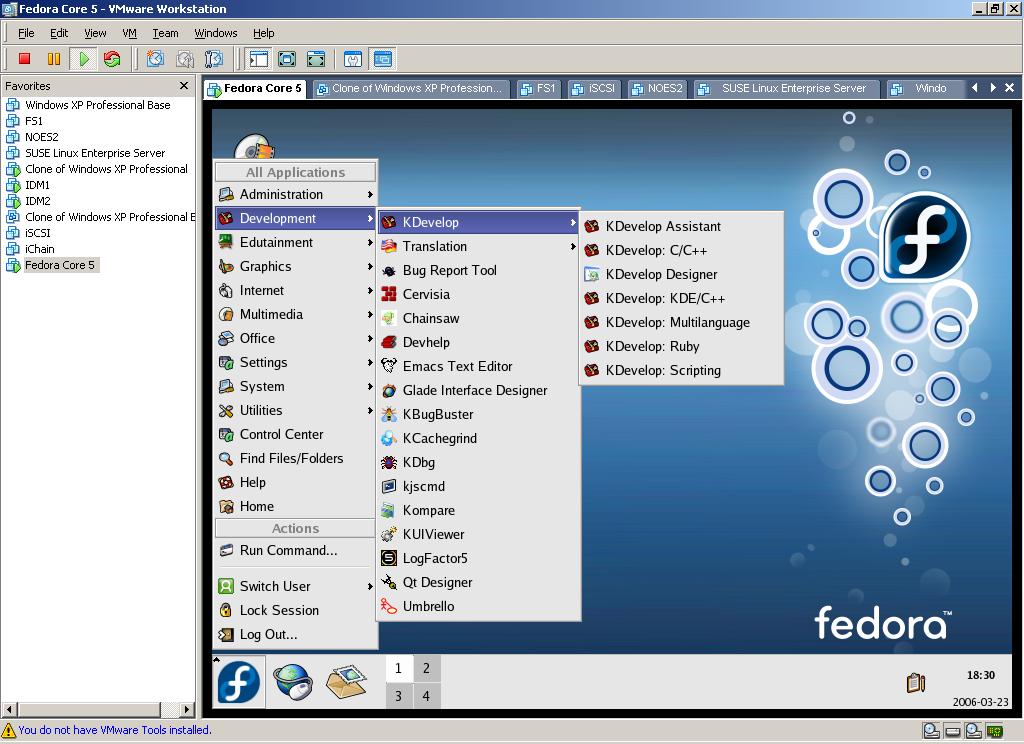Image resolution: width=1024 pixels, height=744 pixels.
Task: Click the clipboard tray icon near the clock
Action: tap(916, 683)
